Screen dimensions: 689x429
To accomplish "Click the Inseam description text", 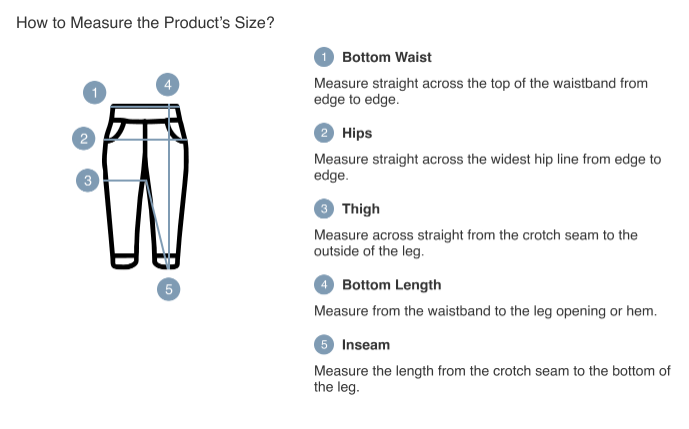I will [x=492, y=379].
